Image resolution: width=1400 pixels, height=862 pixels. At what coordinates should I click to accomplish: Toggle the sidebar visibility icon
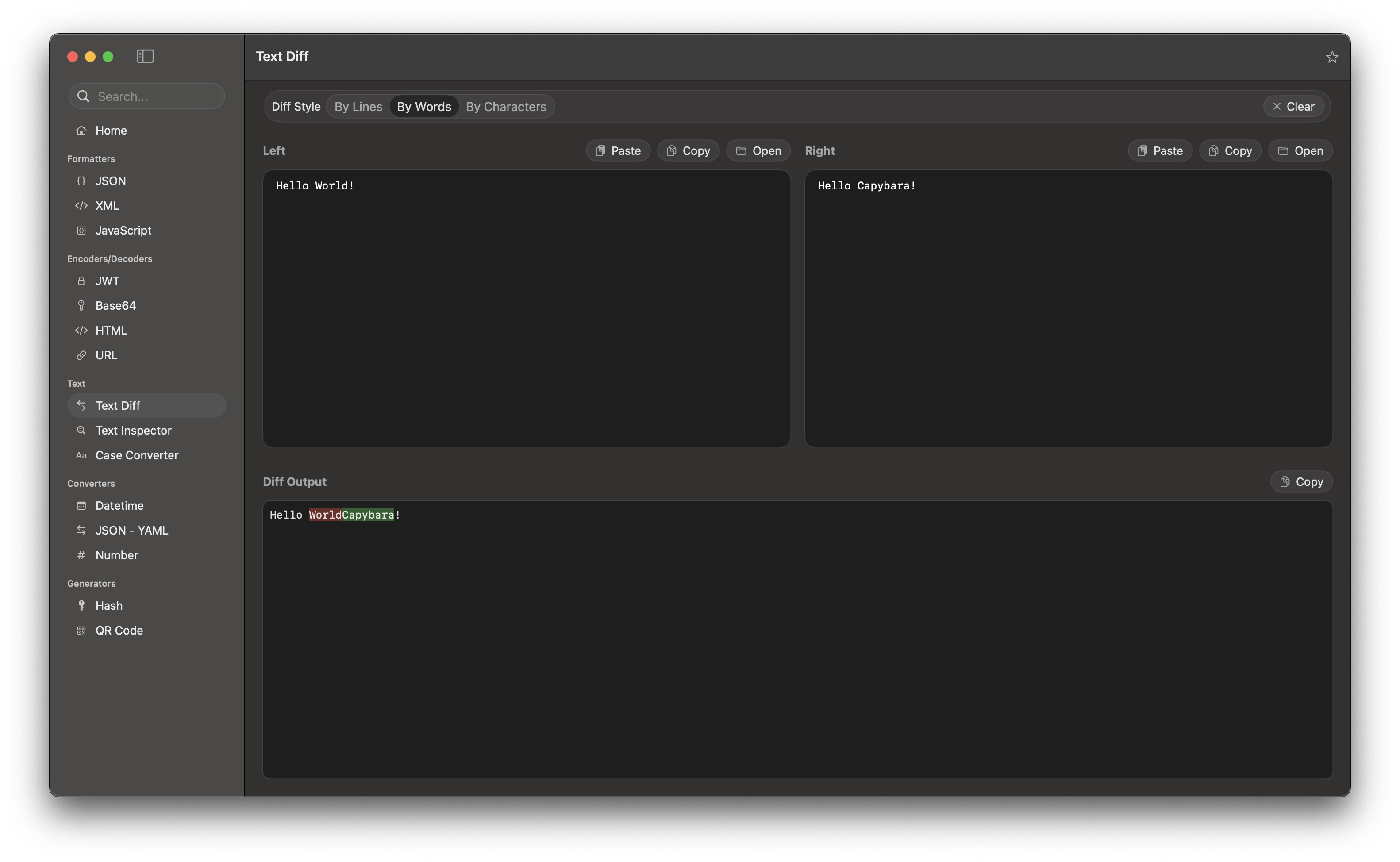coord(145,56)
